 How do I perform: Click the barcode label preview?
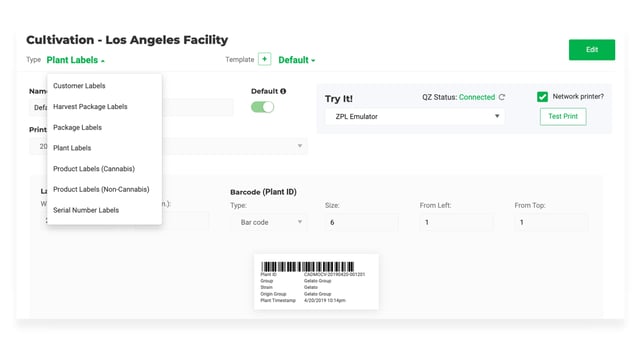pos(316,282)
